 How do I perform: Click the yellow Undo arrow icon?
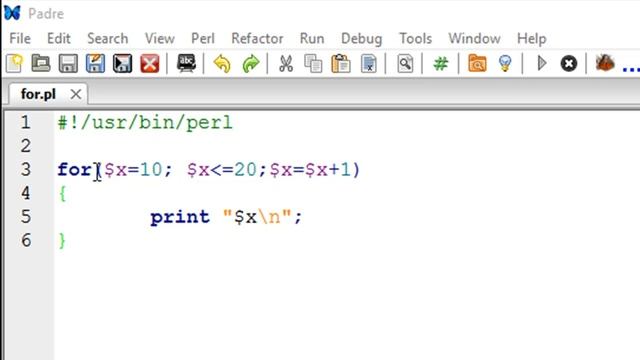point(222,64)
